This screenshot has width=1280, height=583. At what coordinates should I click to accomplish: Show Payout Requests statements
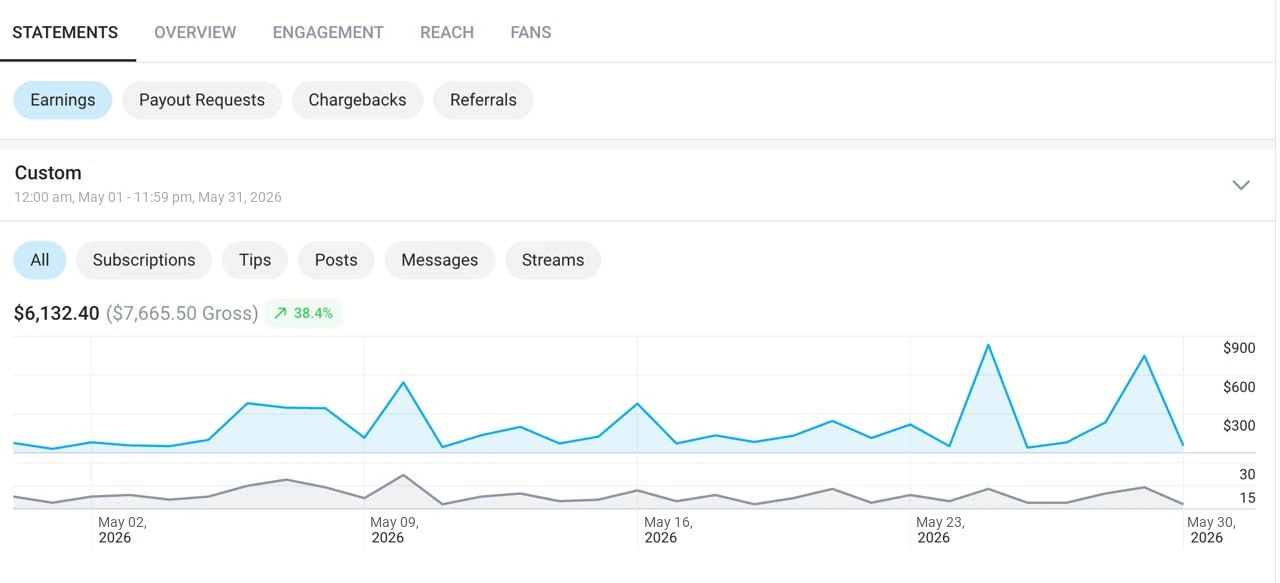[x=202, y=100]
